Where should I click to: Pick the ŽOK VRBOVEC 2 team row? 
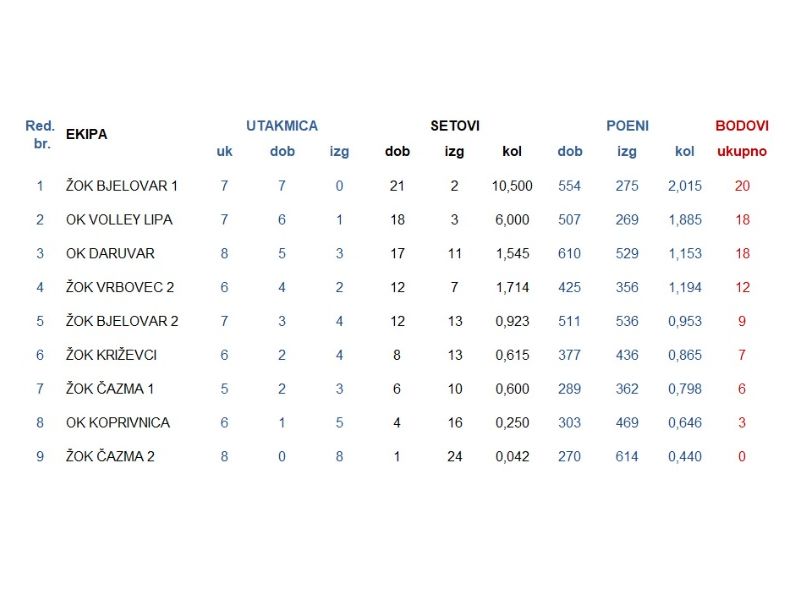click(x=120, y=288)
